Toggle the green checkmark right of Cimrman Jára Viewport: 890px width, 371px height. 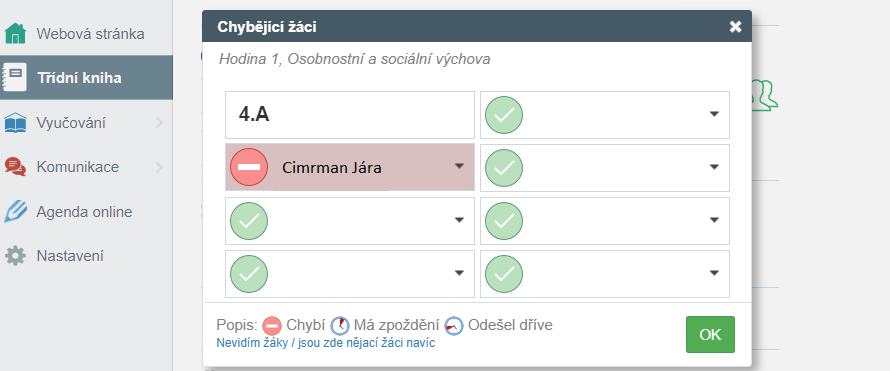click(x=504, y=167)
